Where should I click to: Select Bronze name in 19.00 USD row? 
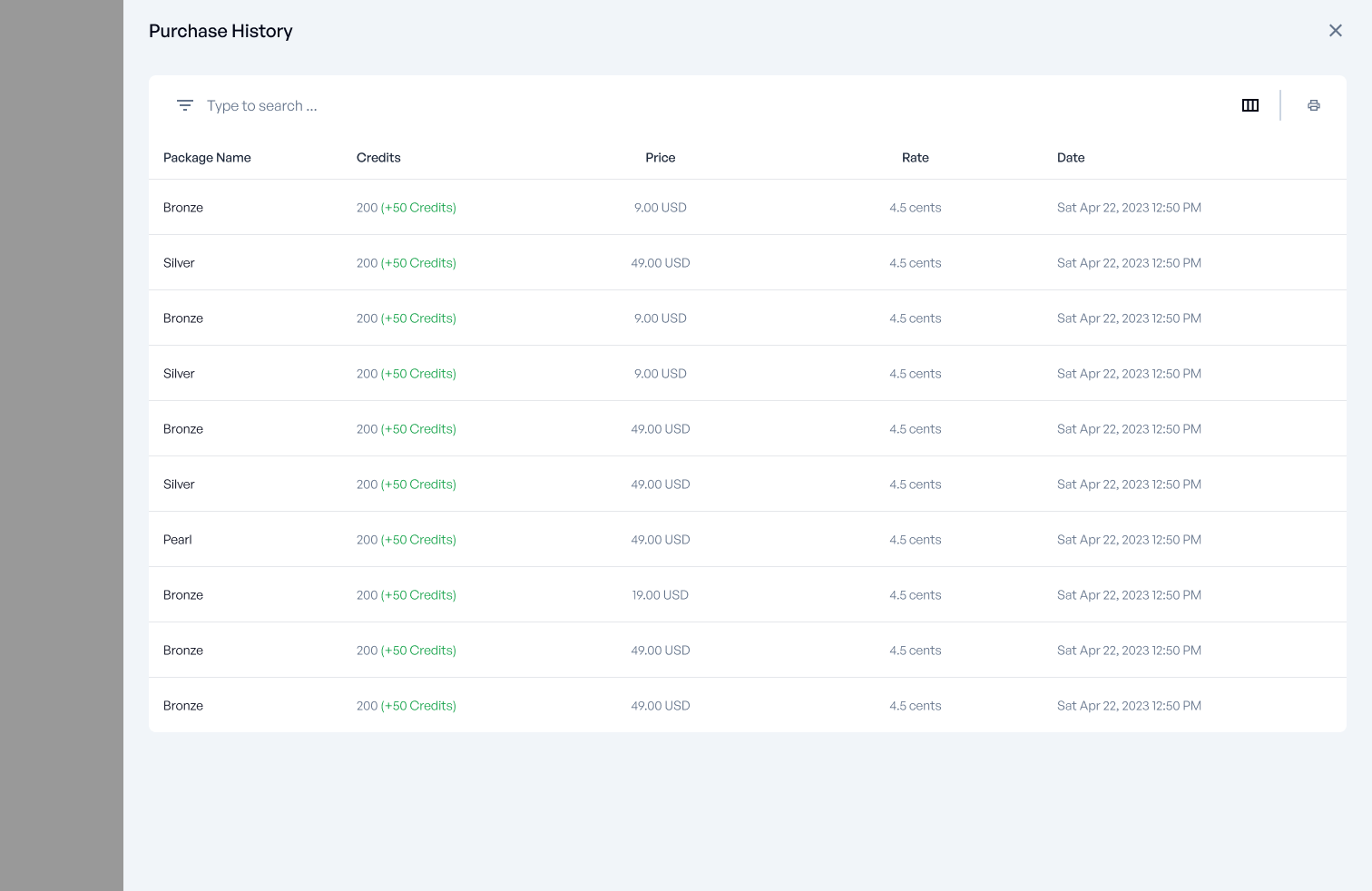[183, 595]
